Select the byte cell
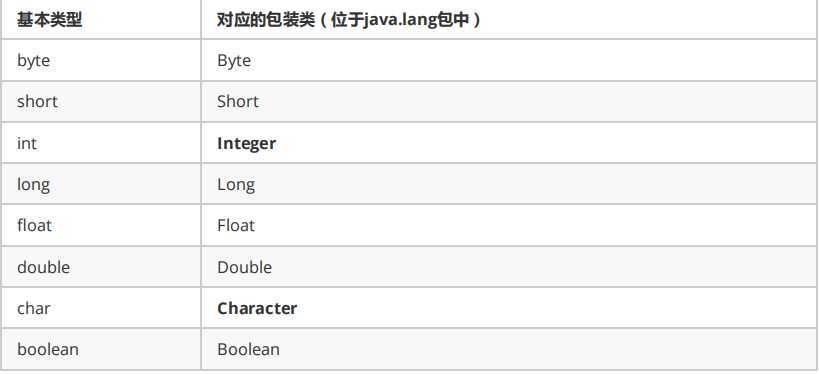Image resolution: width=819 pixels, height=374 pixels. tap(101, 60)
